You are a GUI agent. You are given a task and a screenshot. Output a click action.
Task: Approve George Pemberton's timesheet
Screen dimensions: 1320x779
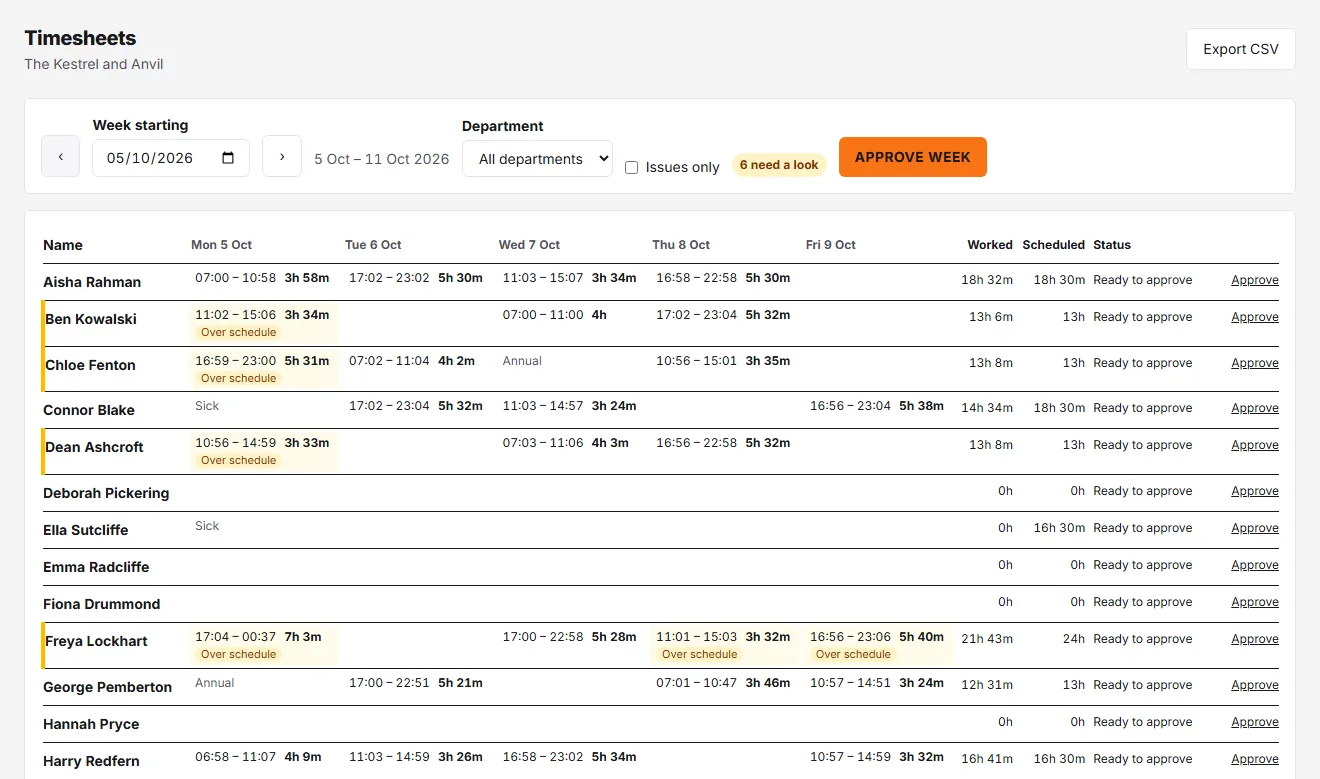(x=1254, y=685)
